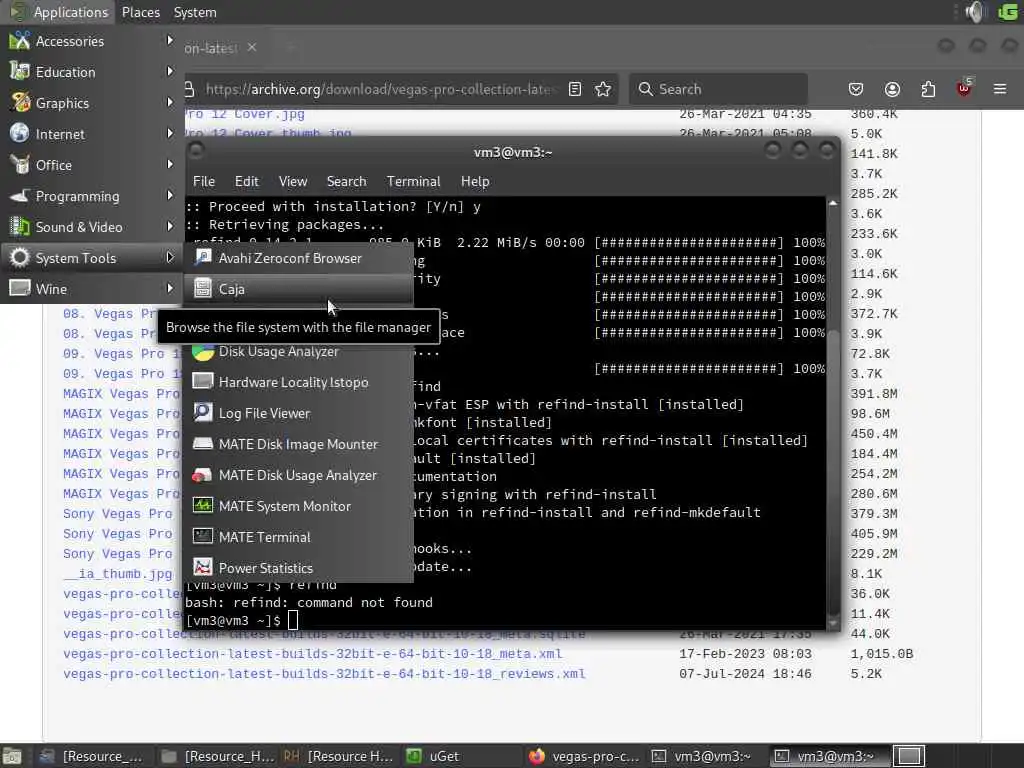Select date 07-Jul-2024 18:46 text
Viewport: 1024px width, 768px height.
745,674
